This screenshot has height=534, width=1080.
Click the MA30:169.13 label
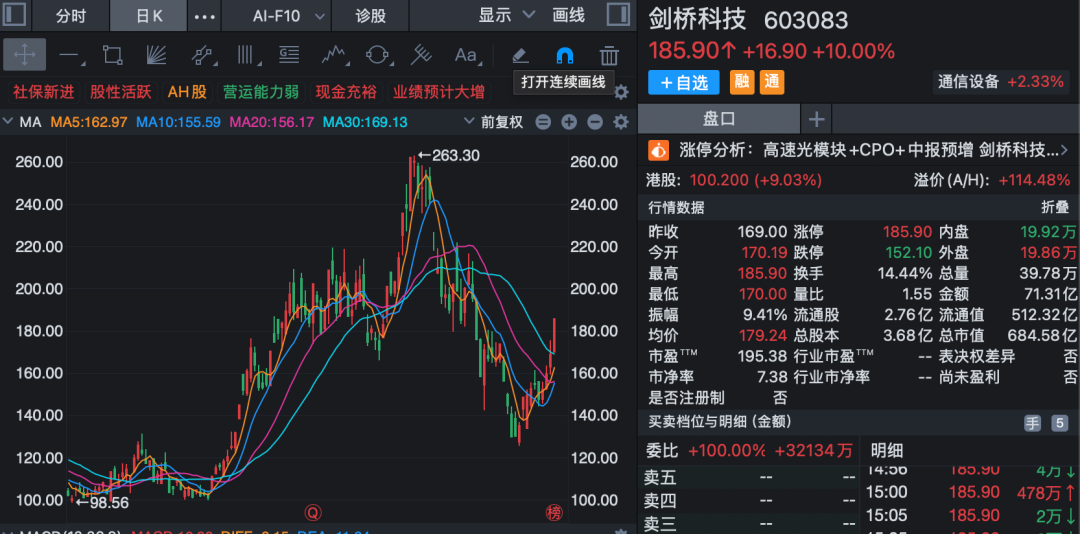(365, 123)
